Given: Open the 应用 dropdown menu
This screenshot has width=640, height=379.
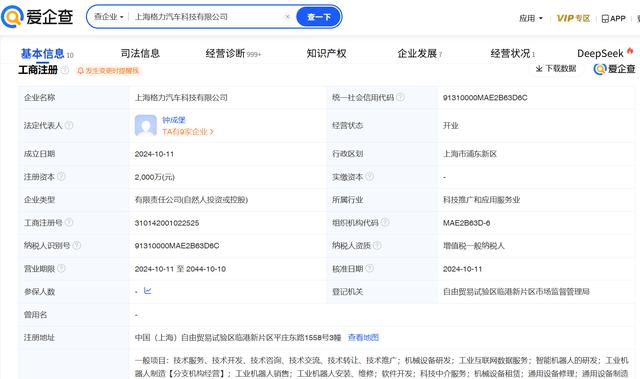Looking at the screenshot, I should coord(531,18).
